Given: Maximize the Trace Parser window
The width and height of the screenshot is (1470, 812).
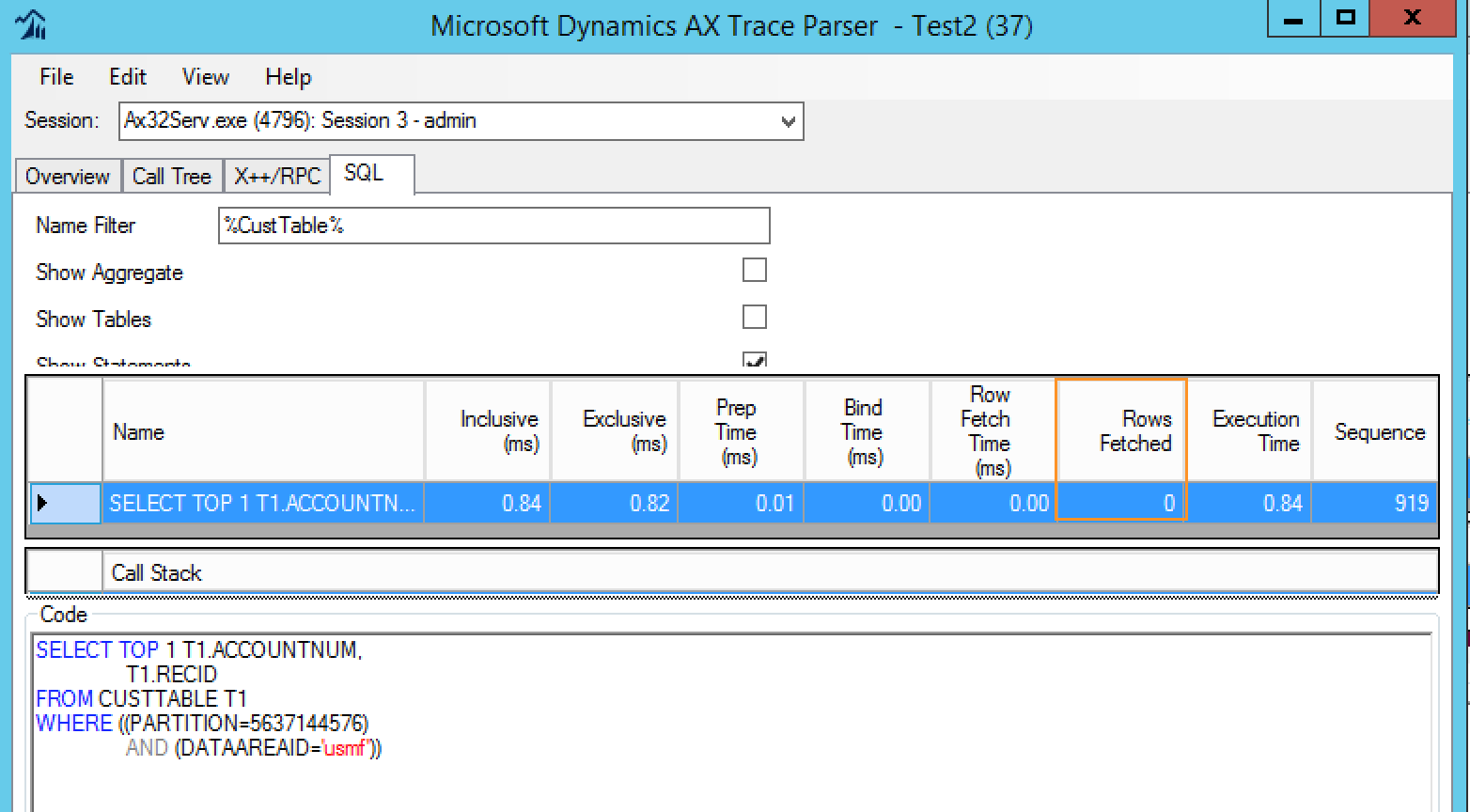Looking at the screenshot, I should [1345, 19].
